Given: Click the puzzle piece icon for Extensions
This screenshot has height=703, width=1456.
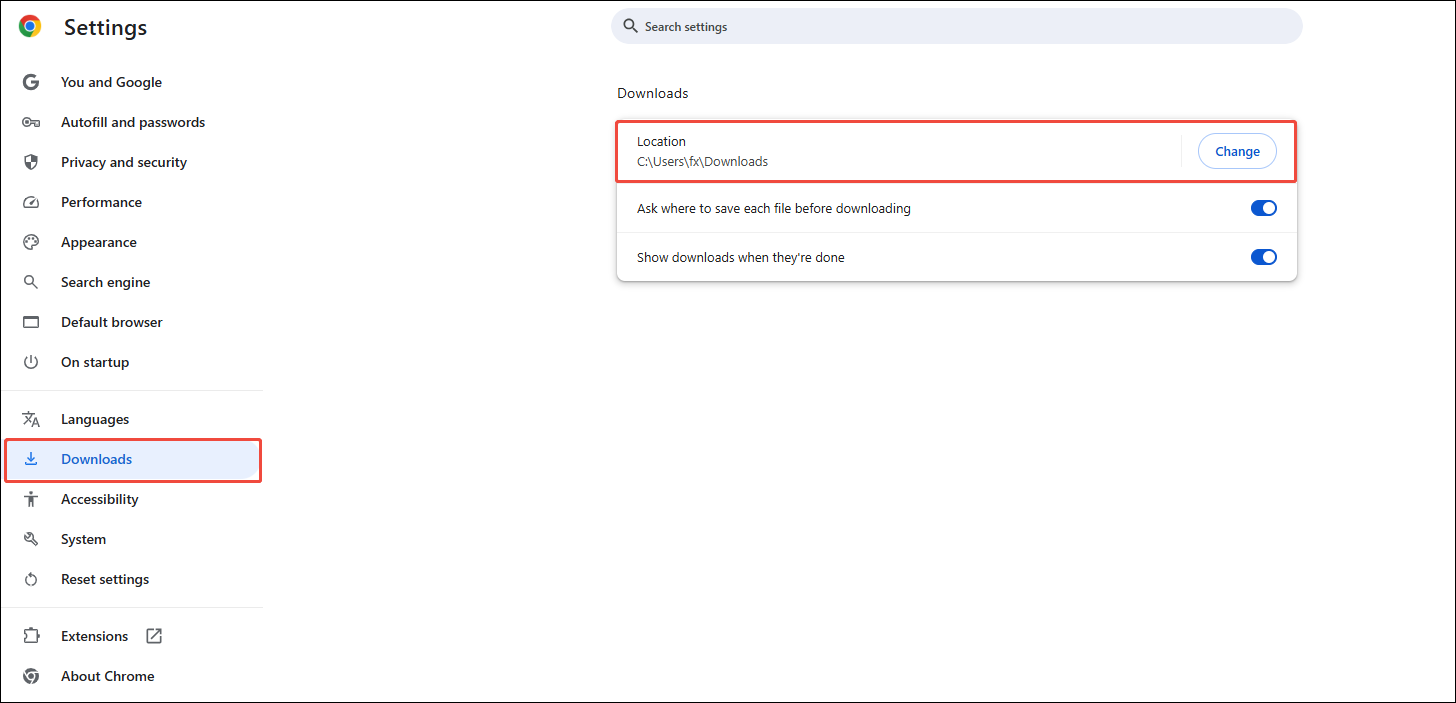Looking at the screenshot, I should 31,636.
